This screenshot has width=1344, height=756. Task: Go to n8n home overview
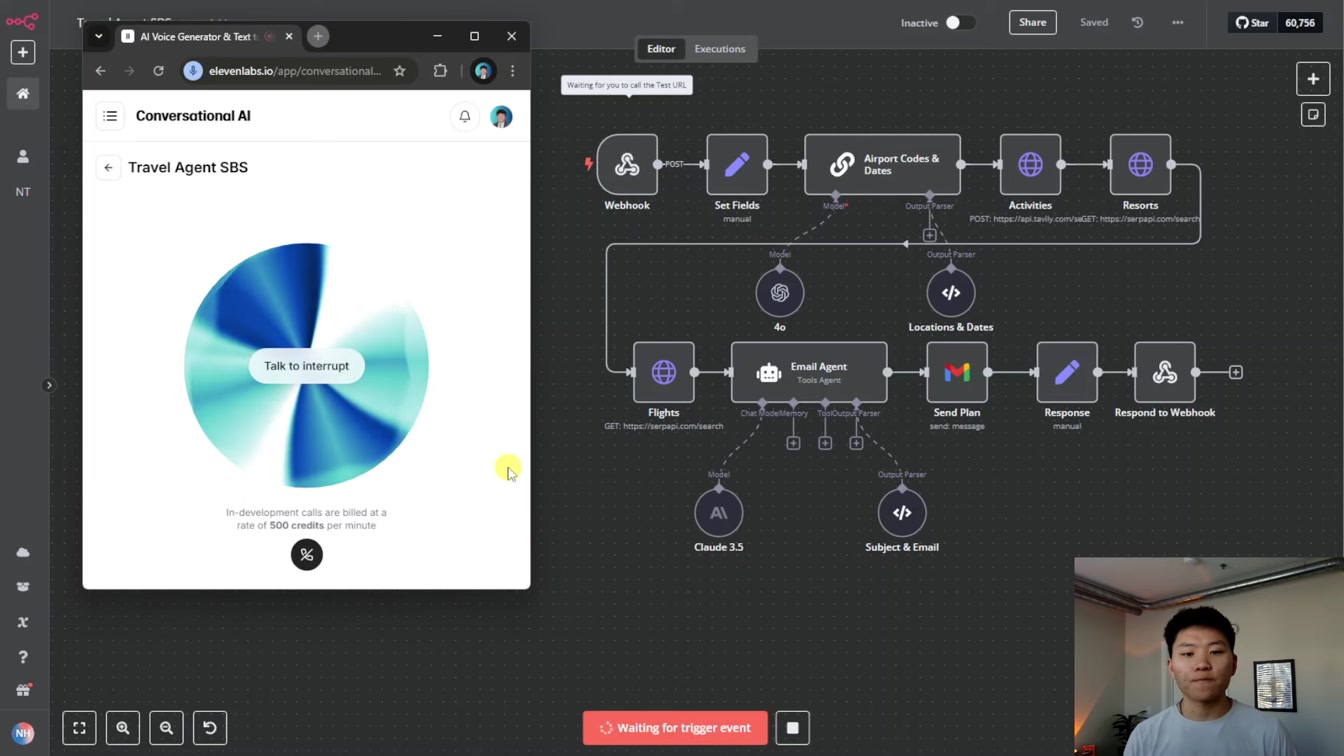[x=23, y=93]
